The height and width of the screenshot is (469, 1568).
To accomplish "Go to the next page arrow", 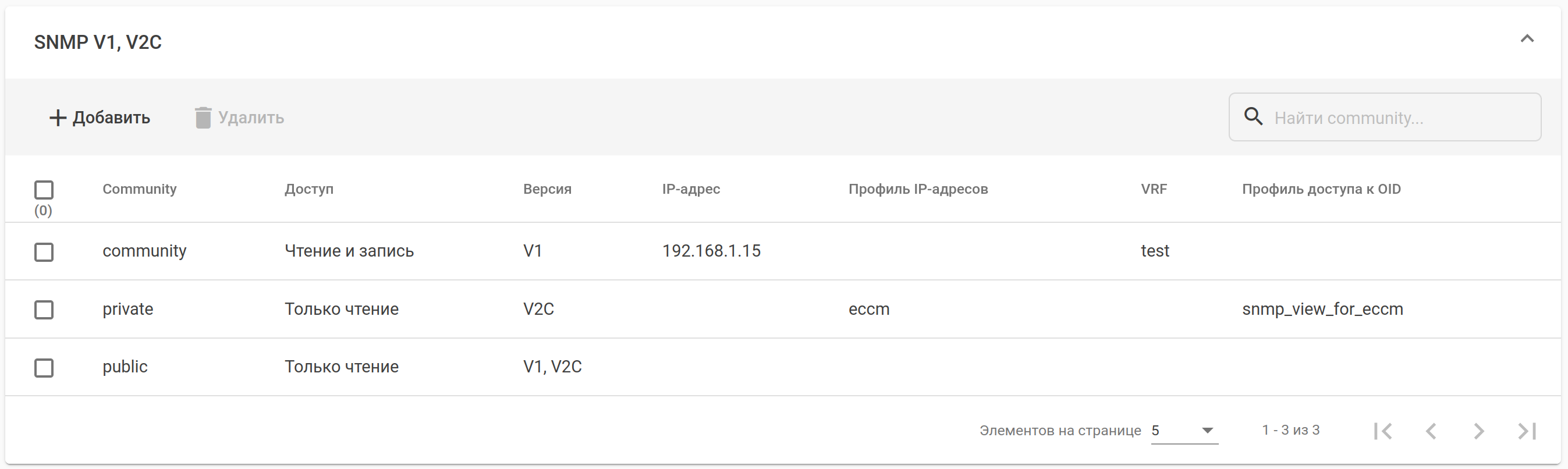I will click(x=1478, y=431).
